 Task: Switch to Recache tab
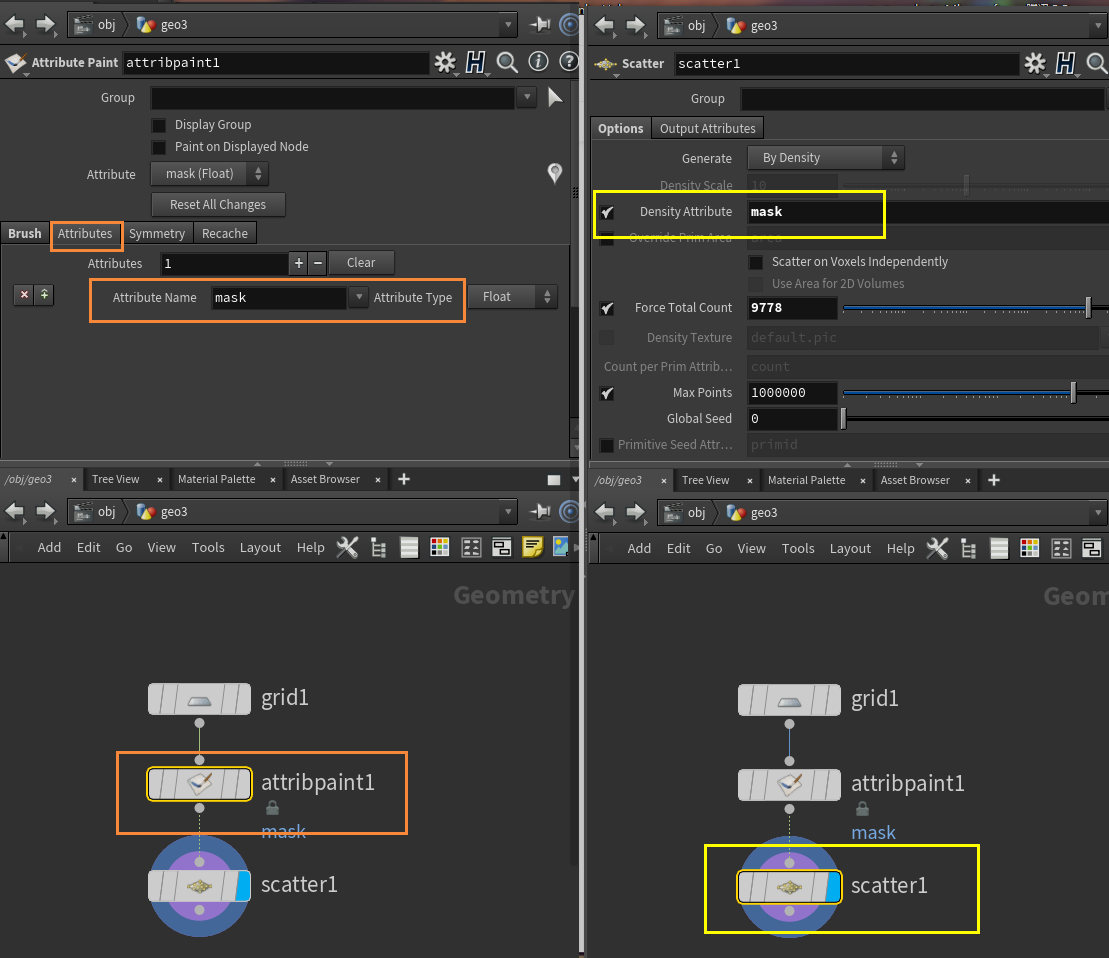click(x=225, y=233)
